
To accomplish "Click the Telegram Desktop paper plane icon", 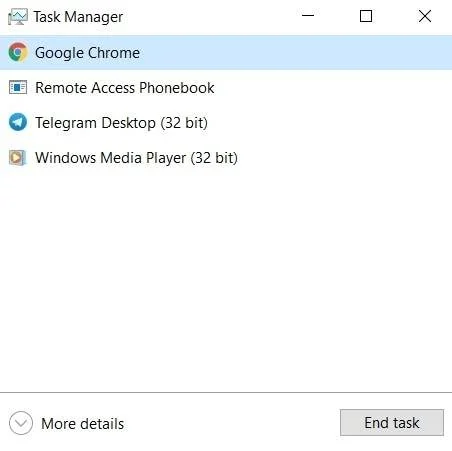I will point(18,122).
